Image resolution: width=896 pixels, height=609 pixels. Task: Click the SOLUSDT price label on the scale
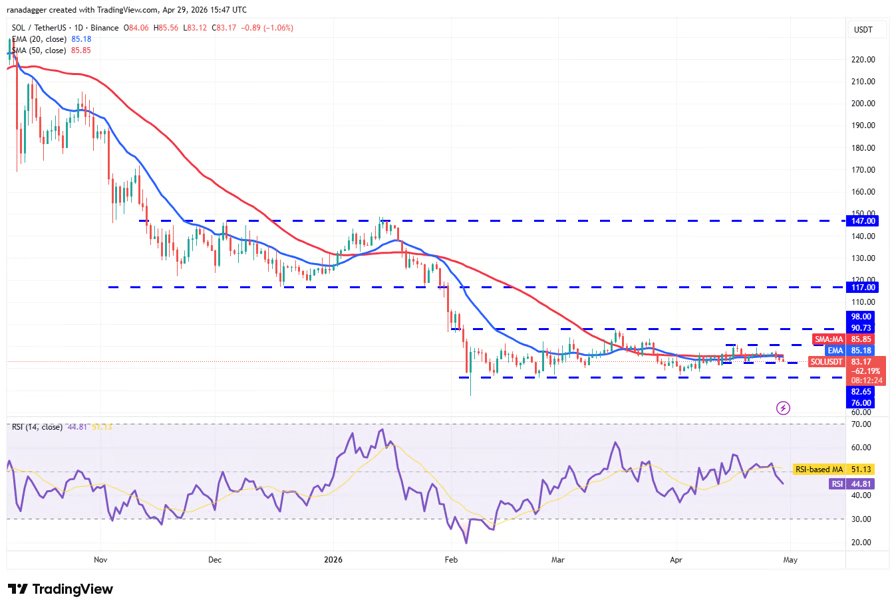(828, 361)
